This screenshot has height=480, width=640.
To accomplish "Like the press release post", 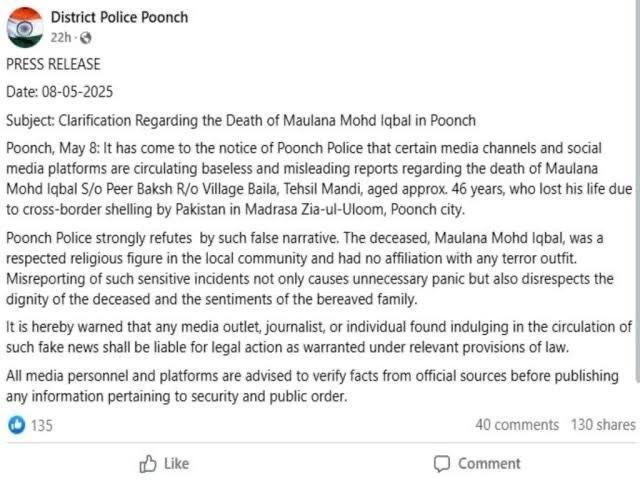I will (164, 464).
